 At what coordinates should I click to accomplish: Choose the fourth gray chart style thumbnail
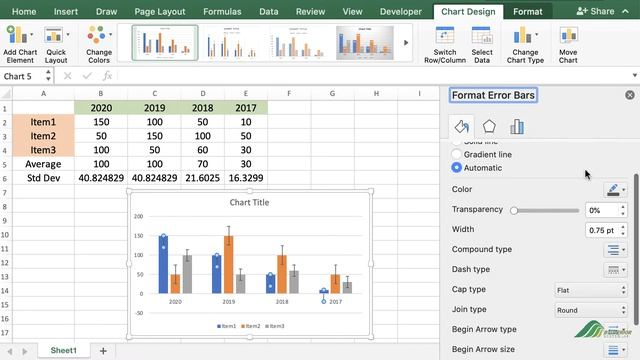click(x=364, y=43)
